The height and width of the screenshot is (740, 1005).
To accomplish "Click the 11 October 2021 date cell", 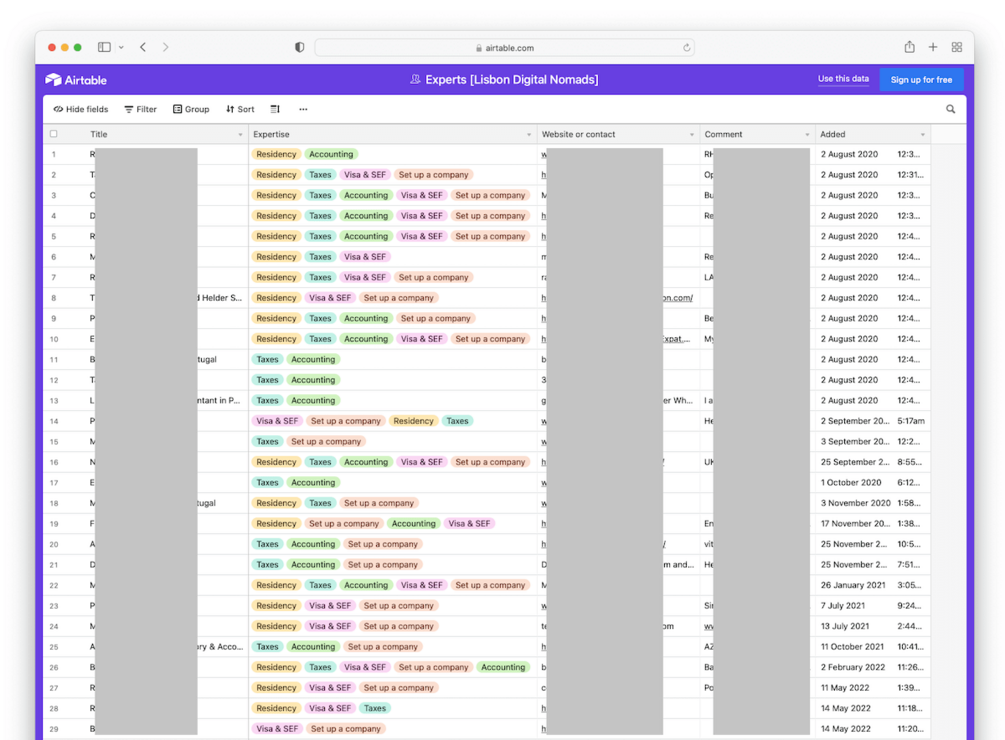I will 852,646.
